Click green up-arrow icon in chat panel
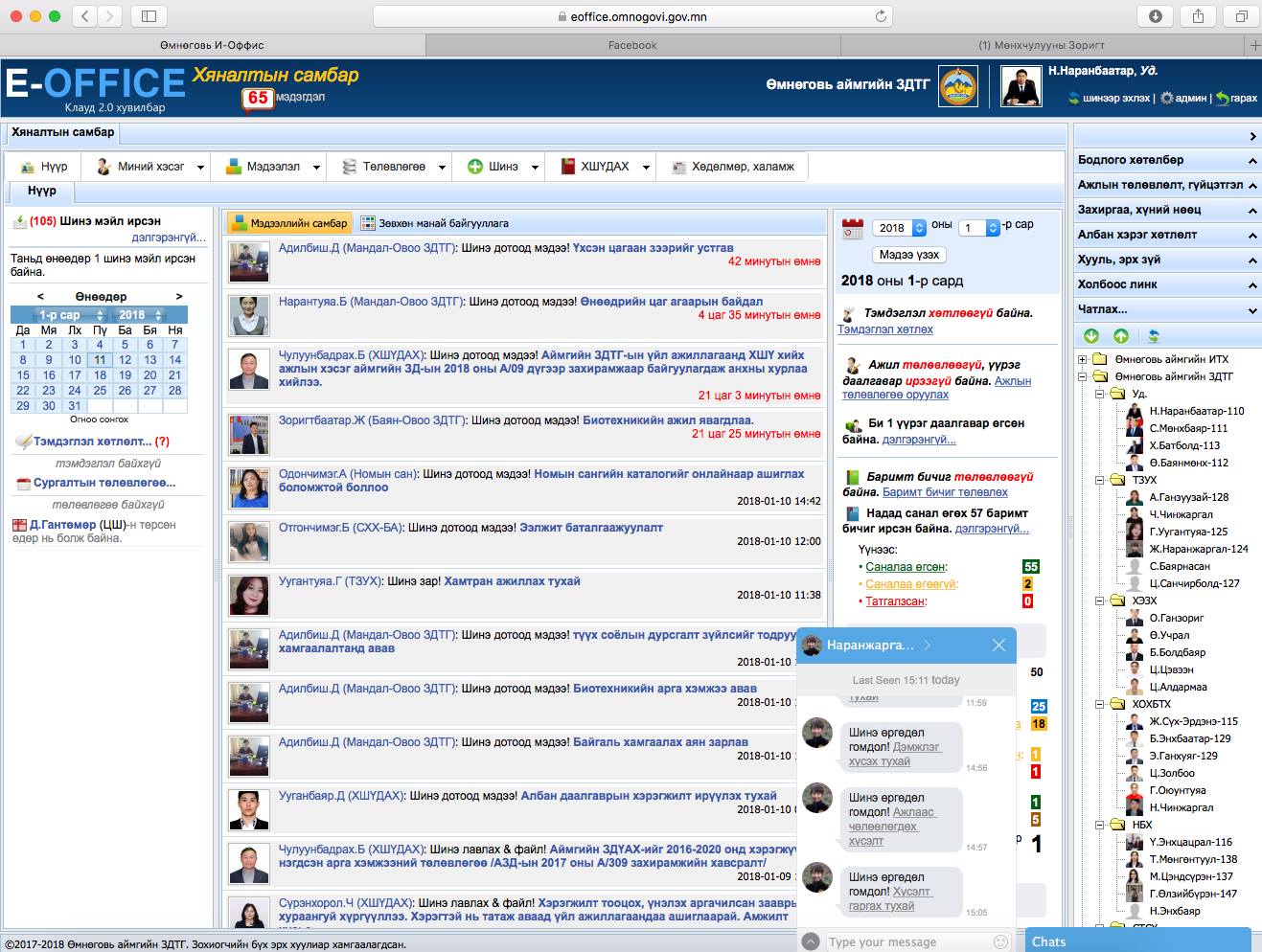 1121,335
